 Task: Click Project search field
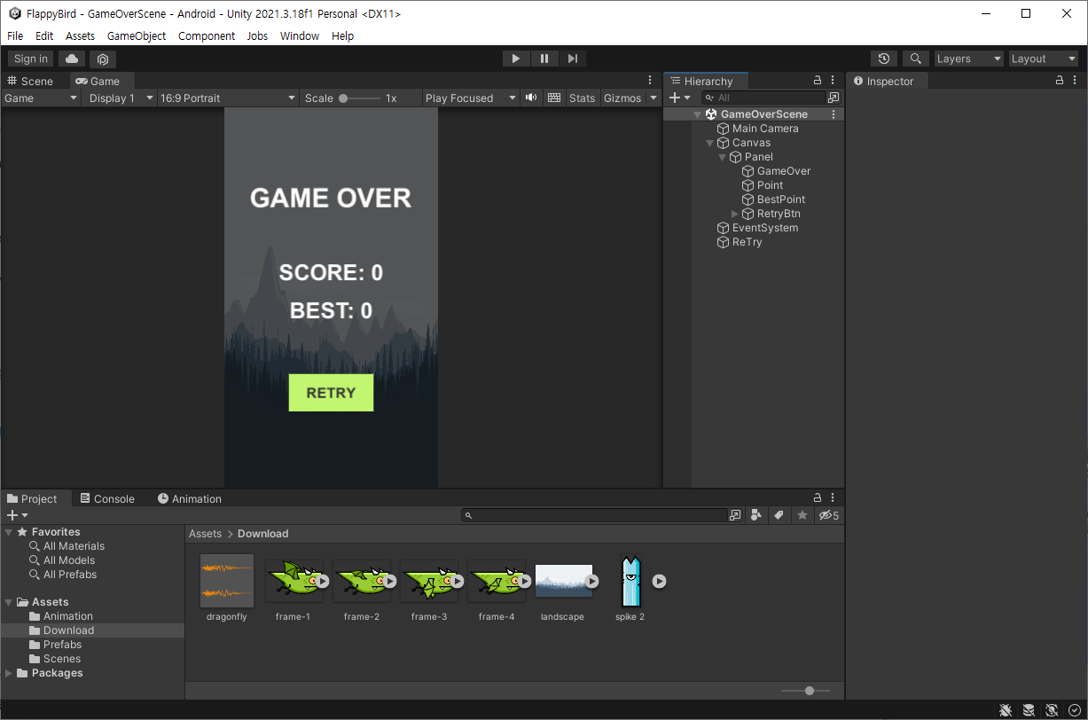[x=594, y=515]
